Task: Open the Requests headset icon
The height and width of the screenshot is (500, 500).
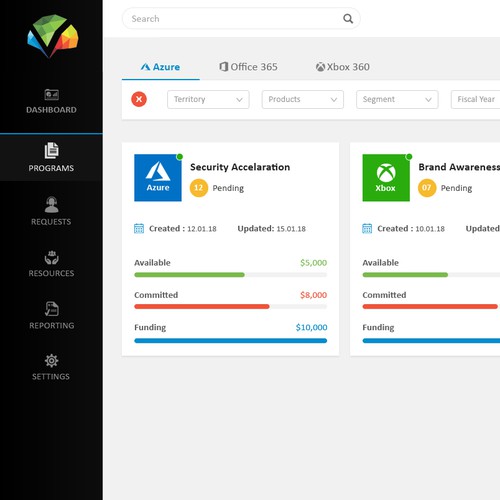Action: [x=52, y=204]
